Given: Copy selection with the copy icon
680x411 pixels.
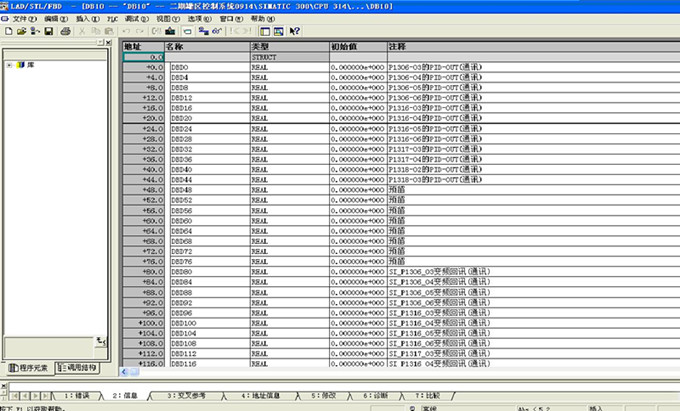Looking at the screenshot, I should click(x=95, y=31).
